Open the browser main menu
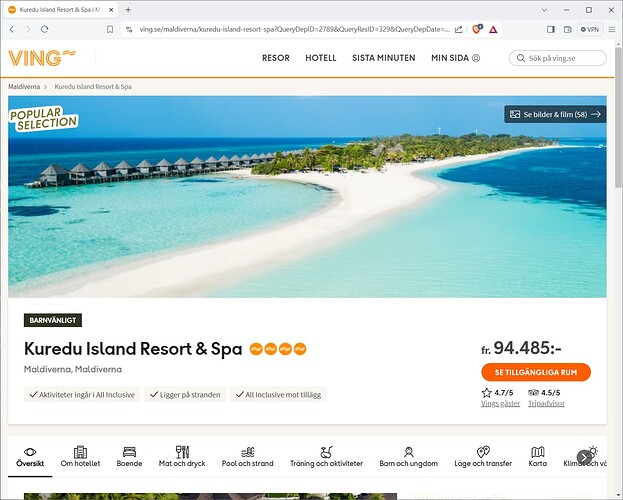This screenshot has width=623, height=500. (x=610, y=30)
